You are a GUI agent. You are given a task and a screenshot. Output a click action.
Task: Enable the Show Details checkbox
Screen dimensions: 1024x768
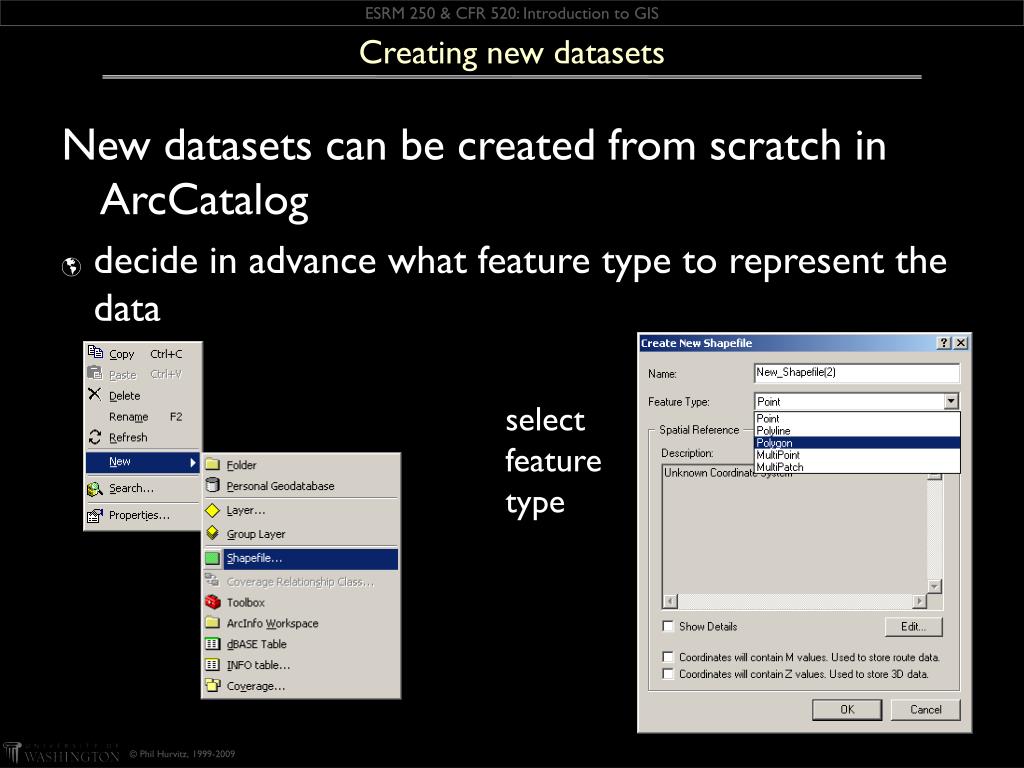tap(667, 626)
